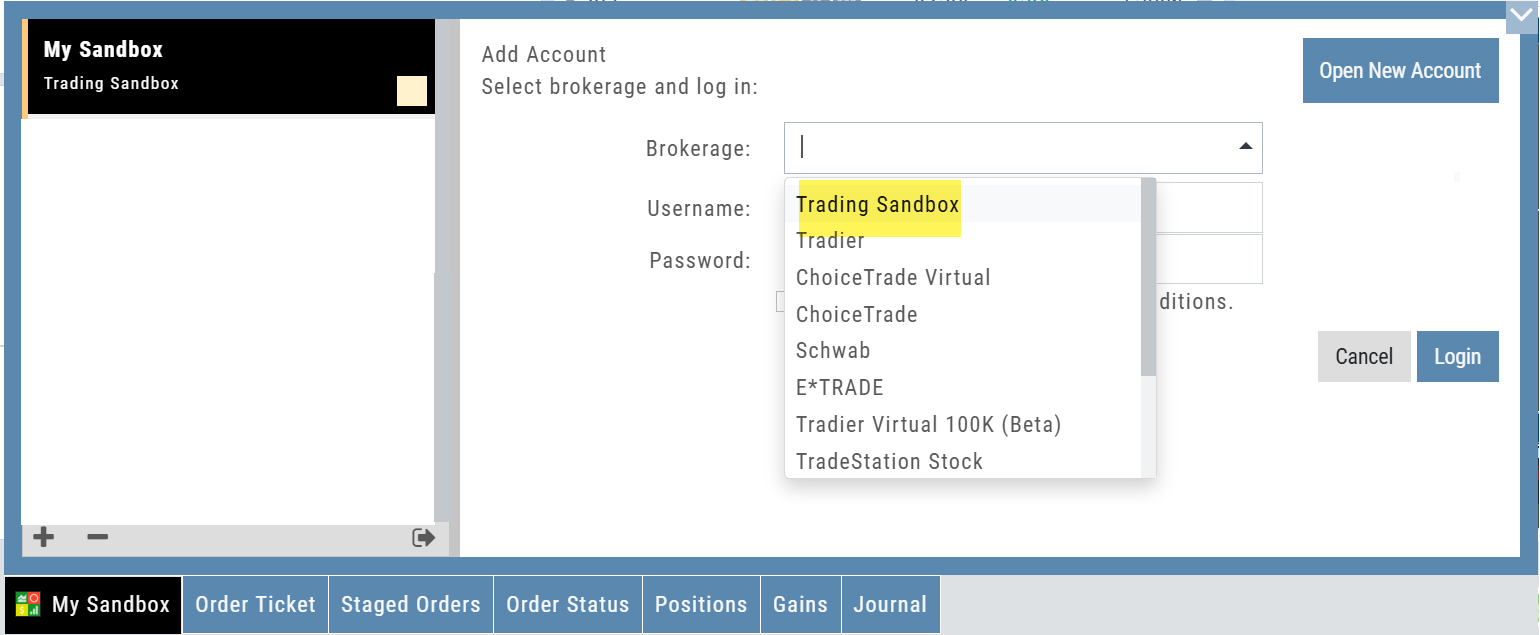The width and height of the screenshot is (1540, 635).
Task: Switch to the Positions tab
Action: point(701,604)
